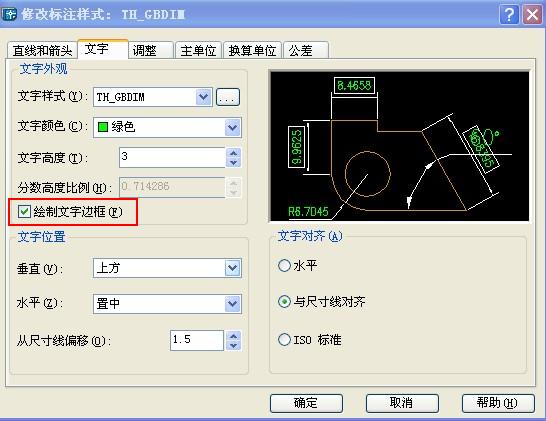Decrease 文字高度 with down arrow
This screenshot has width=546, height=421.
click(x=233, y=163)
